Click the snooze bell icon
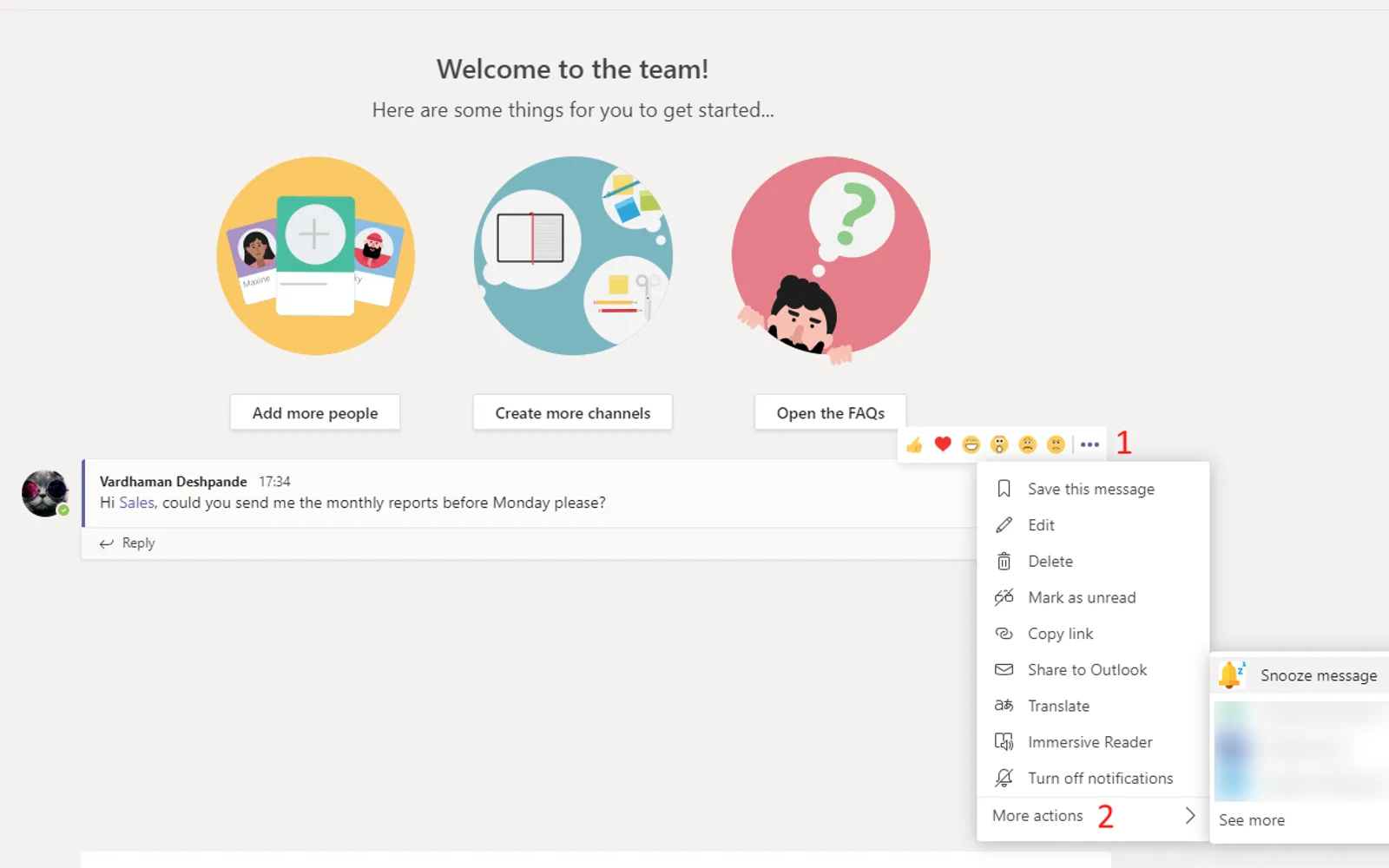This screenshot has width=1389, height=868. [x=1231, y=674]
